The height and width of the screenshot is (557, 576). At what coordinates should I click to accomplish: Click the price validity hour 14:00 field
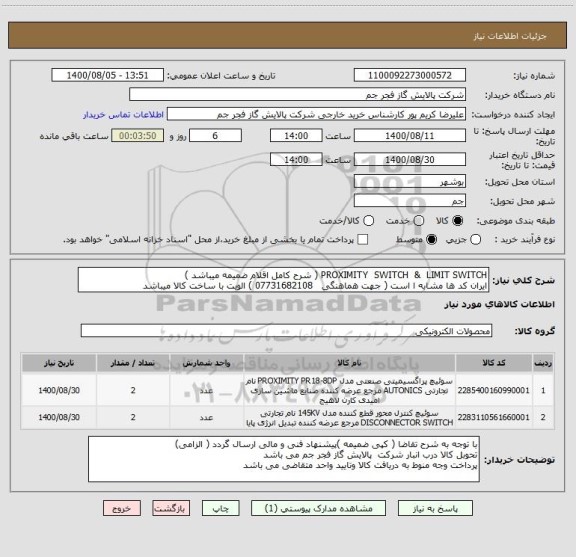296,160
